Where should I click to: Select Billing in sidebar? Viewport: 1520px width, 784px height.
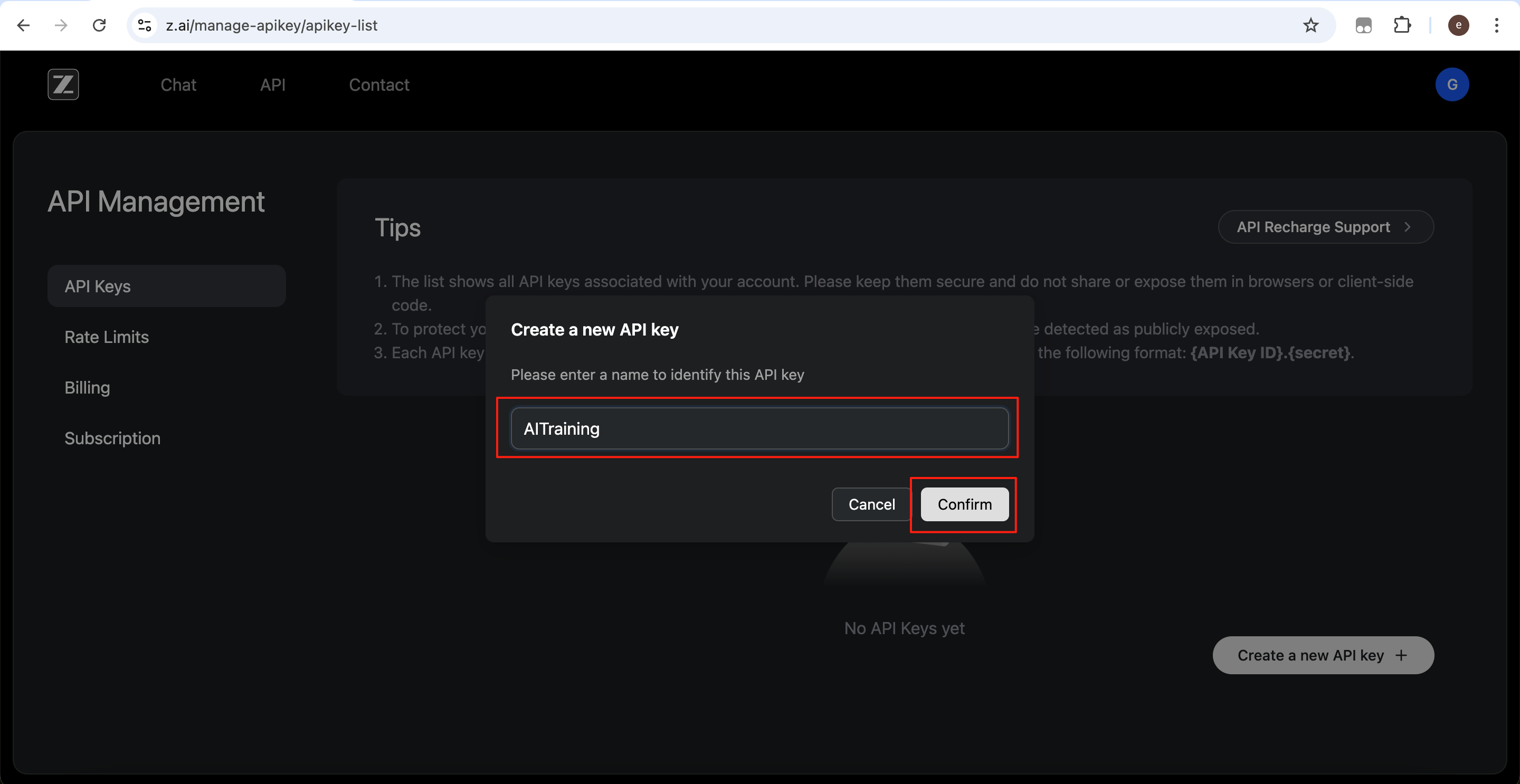pos(87,388)
